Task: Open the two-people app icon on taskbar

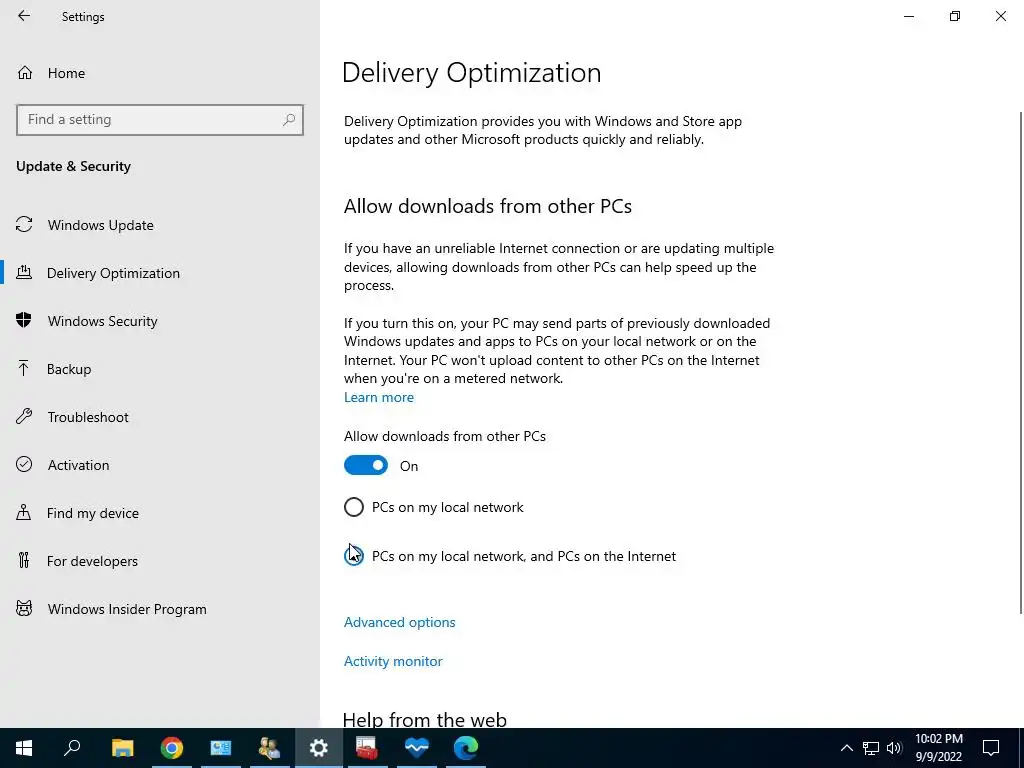Action: (269, 748)
